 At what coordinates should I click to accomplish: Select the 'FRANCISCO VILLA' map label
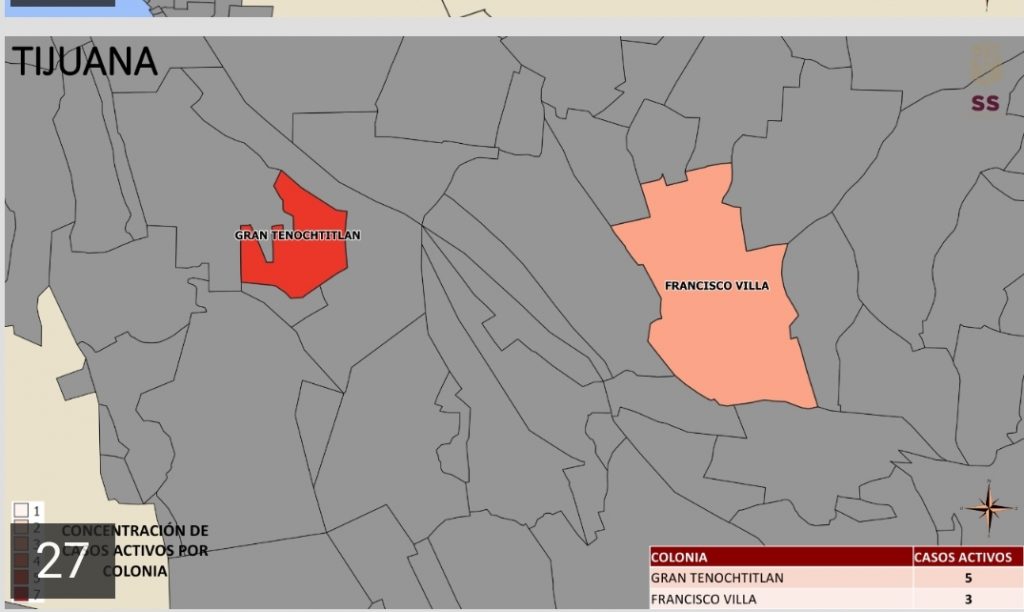pos(716,285)
